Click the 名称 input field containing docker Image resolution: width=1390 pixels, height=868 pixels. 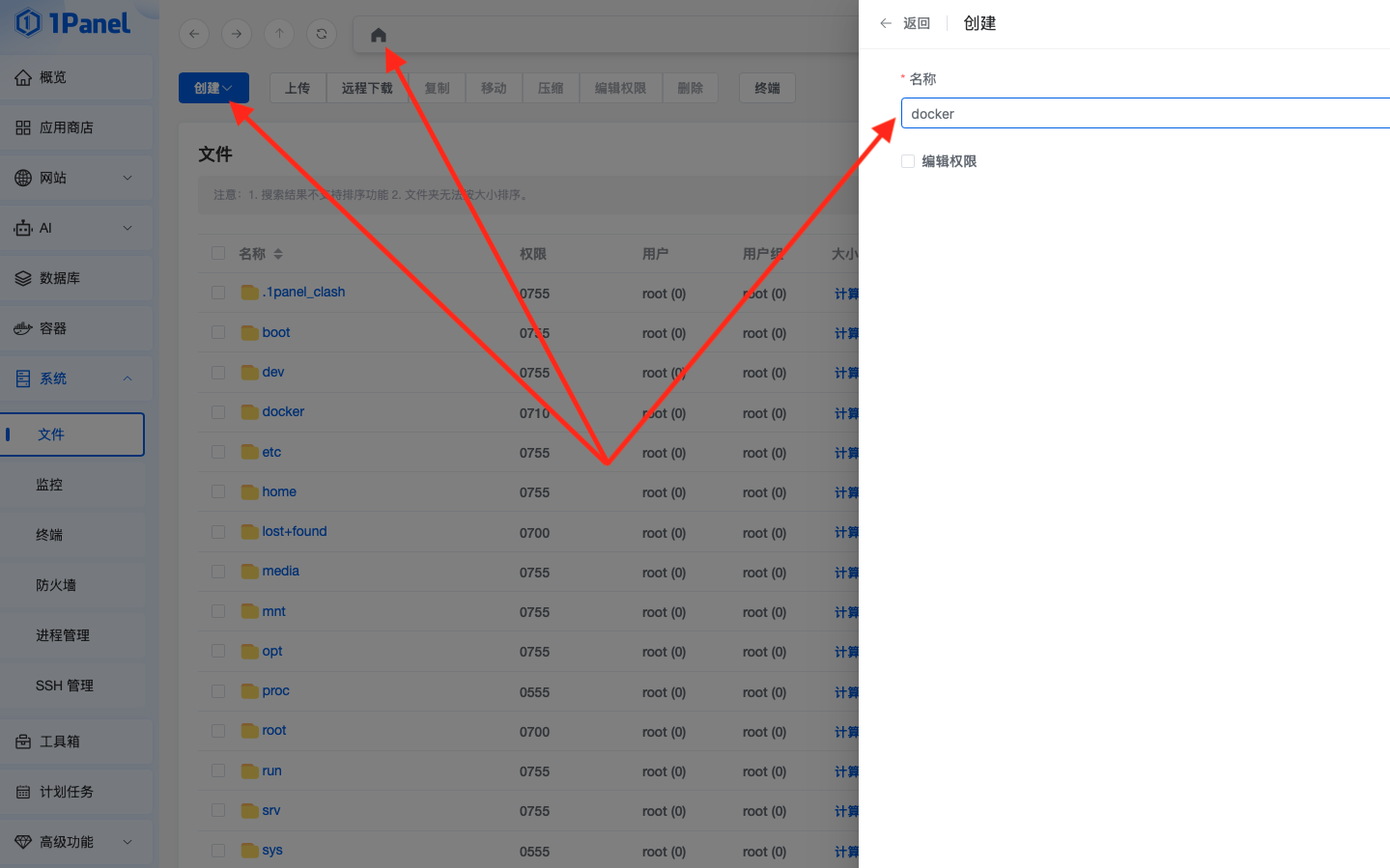point(1140,114)
